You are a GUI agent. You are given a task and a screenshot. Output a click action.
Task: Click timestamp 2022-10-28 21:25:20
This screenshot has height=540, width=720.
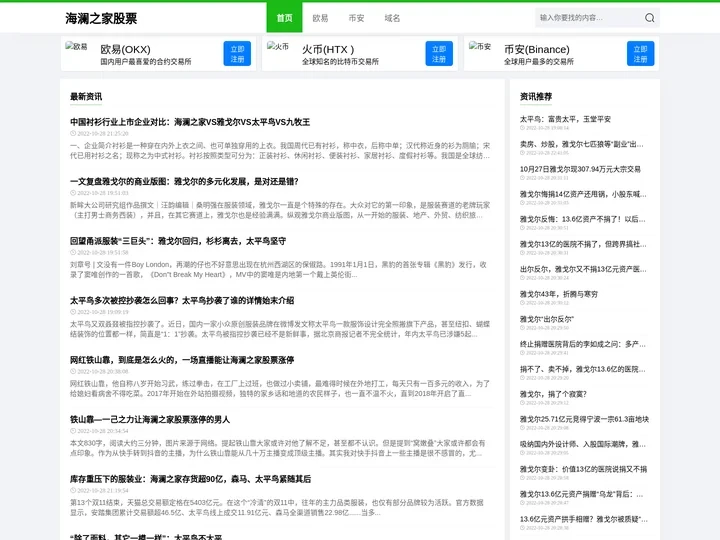[x=103, y=134]
